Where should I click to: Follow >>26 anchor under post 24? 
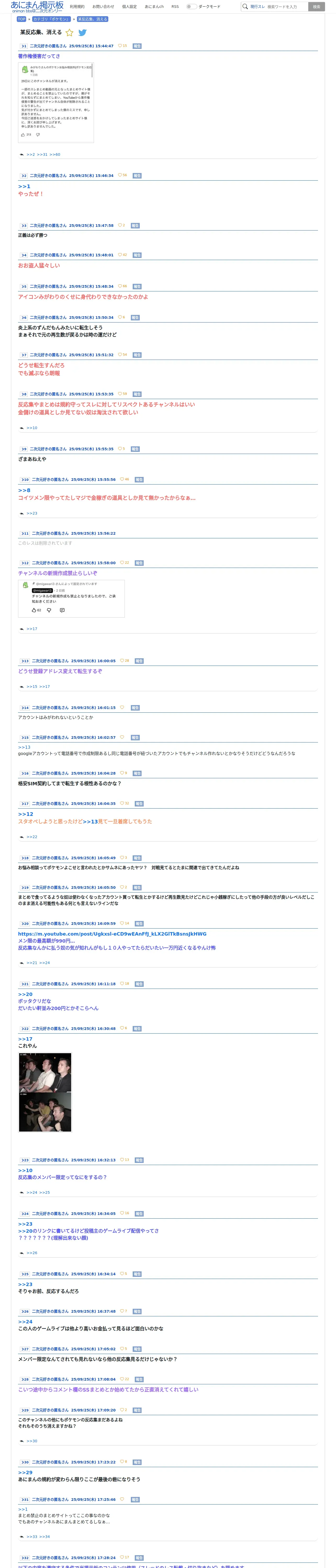pos(32,1253)
